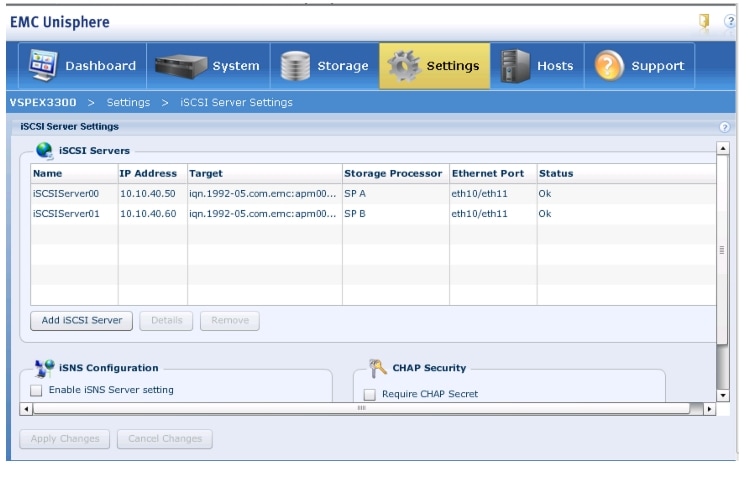Click the vertical scrollbar up arrow
The height and width of the screenshot is (488, 750).
(x=723, y=148)
